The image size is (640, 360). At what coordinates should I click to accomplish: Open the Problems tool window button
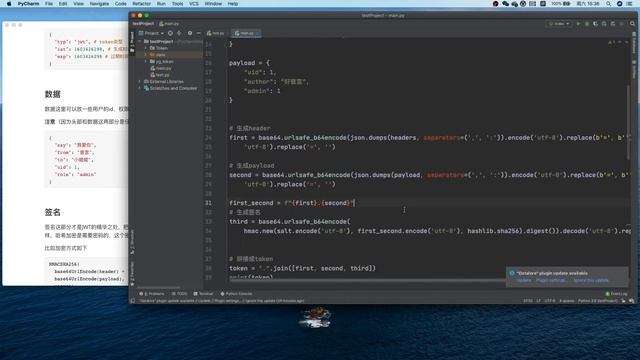(x=152, y=293)
